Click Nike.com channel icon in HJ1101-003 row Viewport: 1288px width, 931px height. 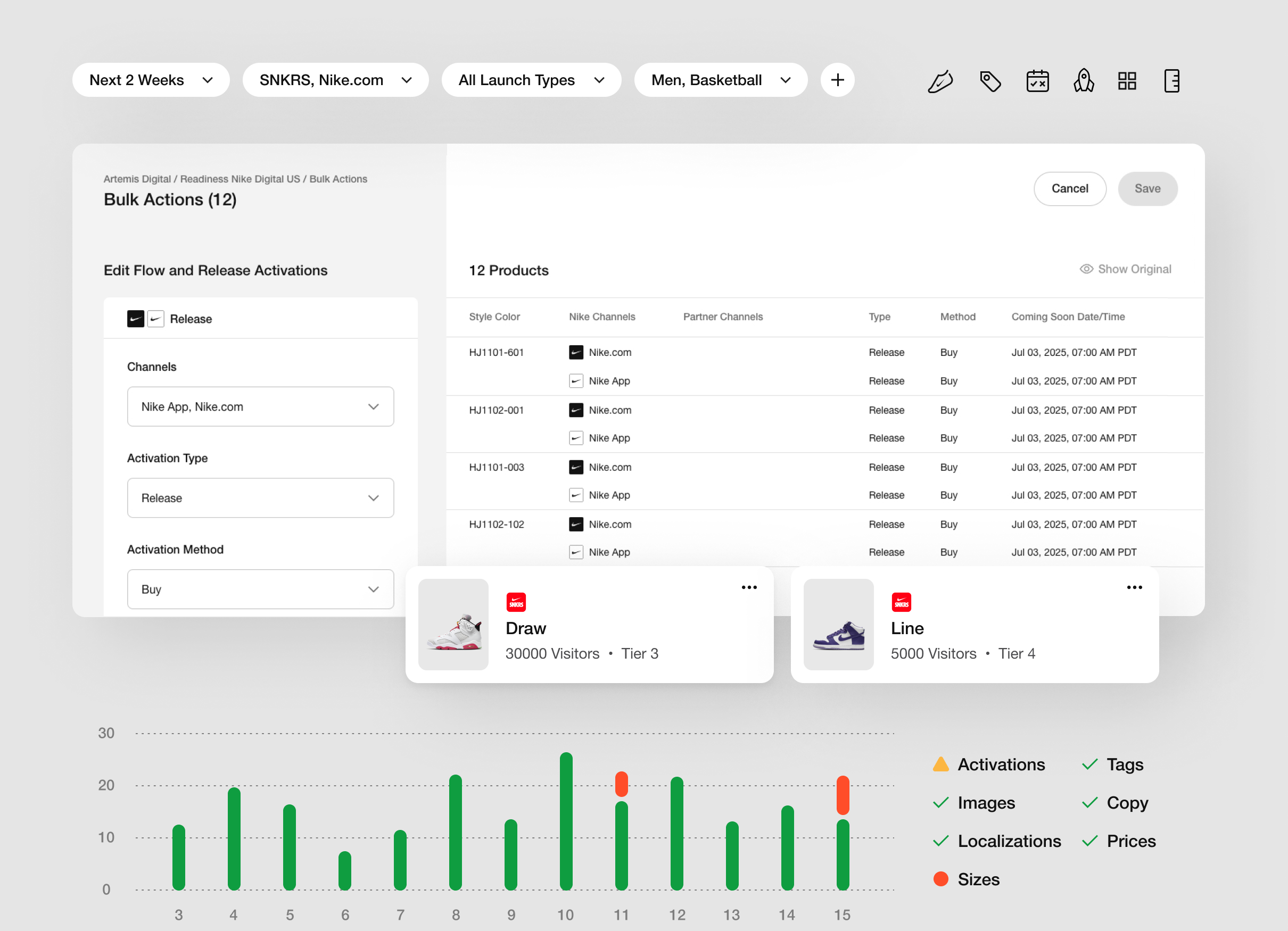576,467
